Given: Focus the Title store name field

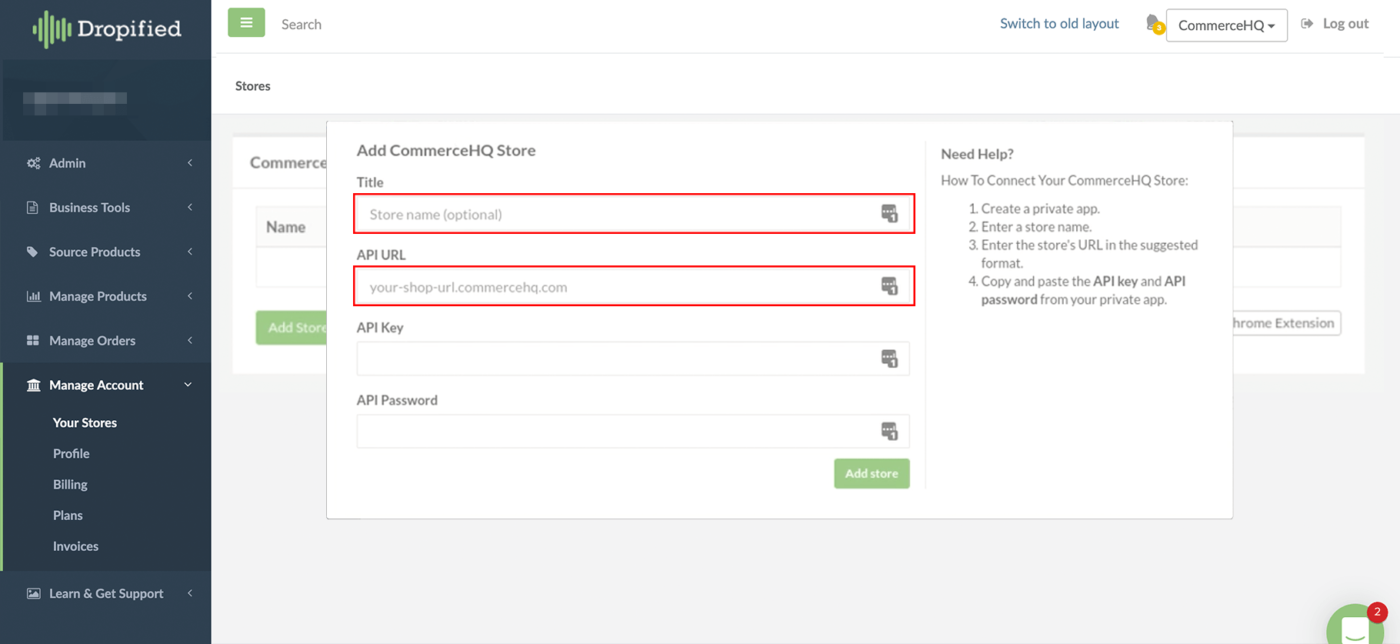Looking at the screenshot, I should [633, 214].
